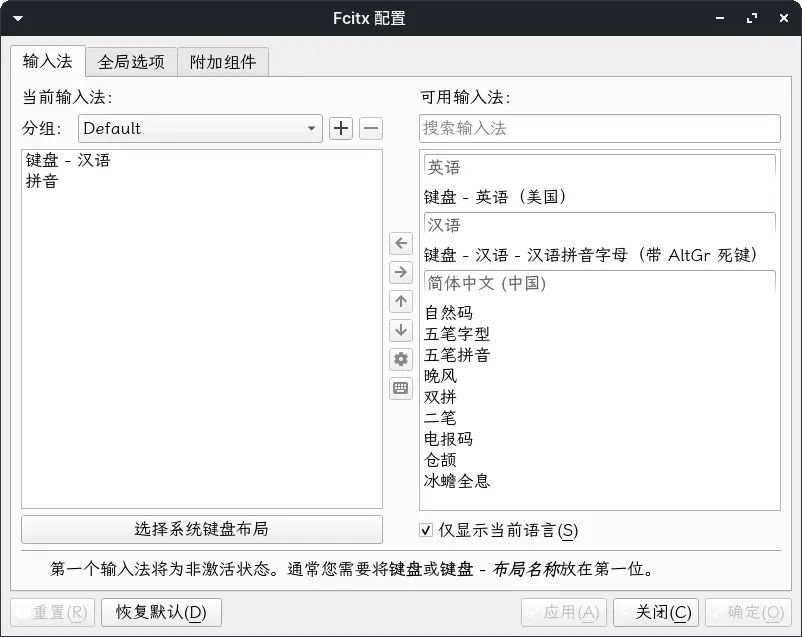Image resolution: width=802 pixels, height=637 pixels.
Task: Switch to 附加组件 tab
Action: 223,62
